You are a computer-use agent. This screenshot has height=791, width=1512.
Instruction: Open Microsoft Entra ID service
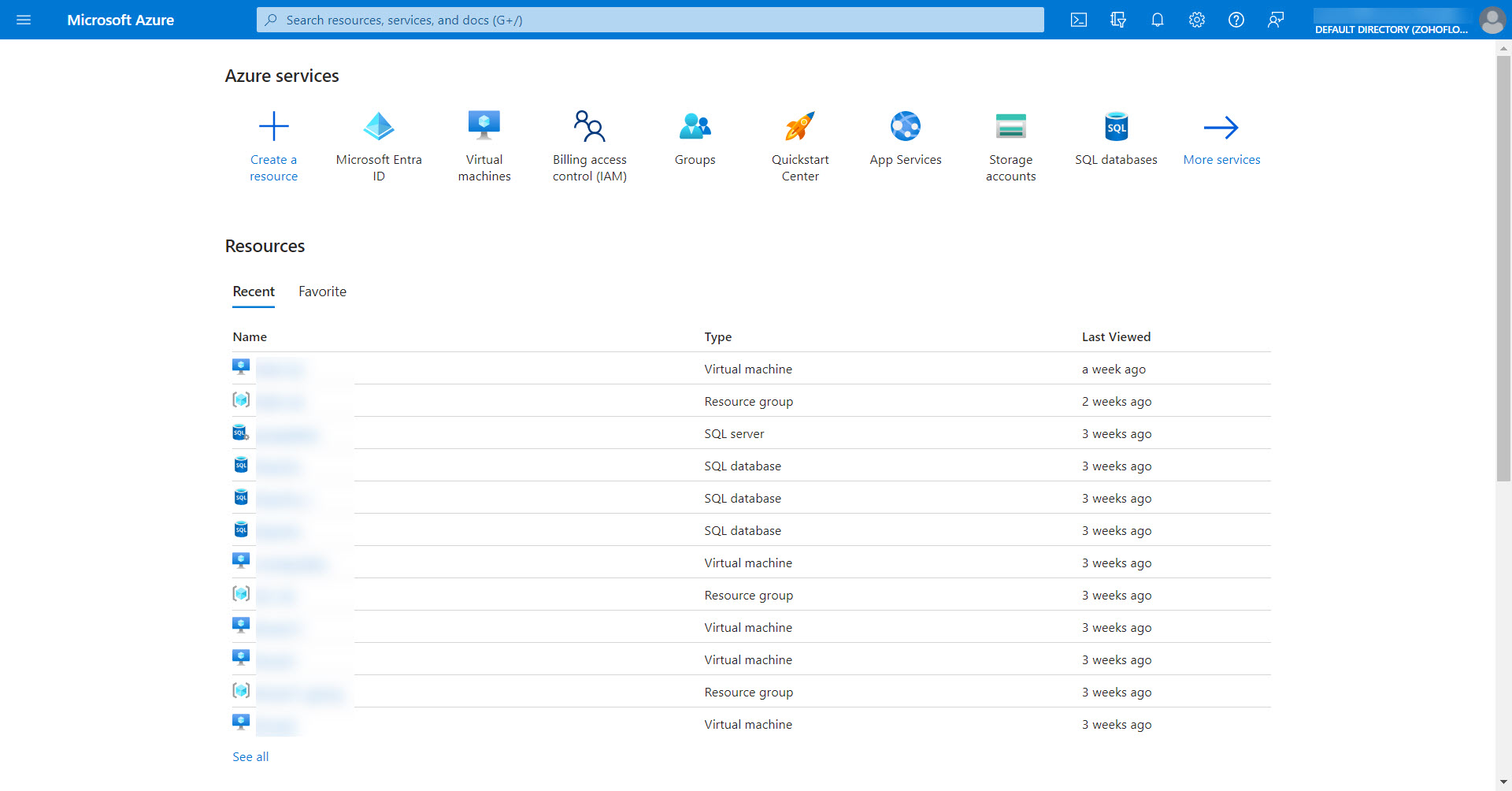[x=379, y=127]
